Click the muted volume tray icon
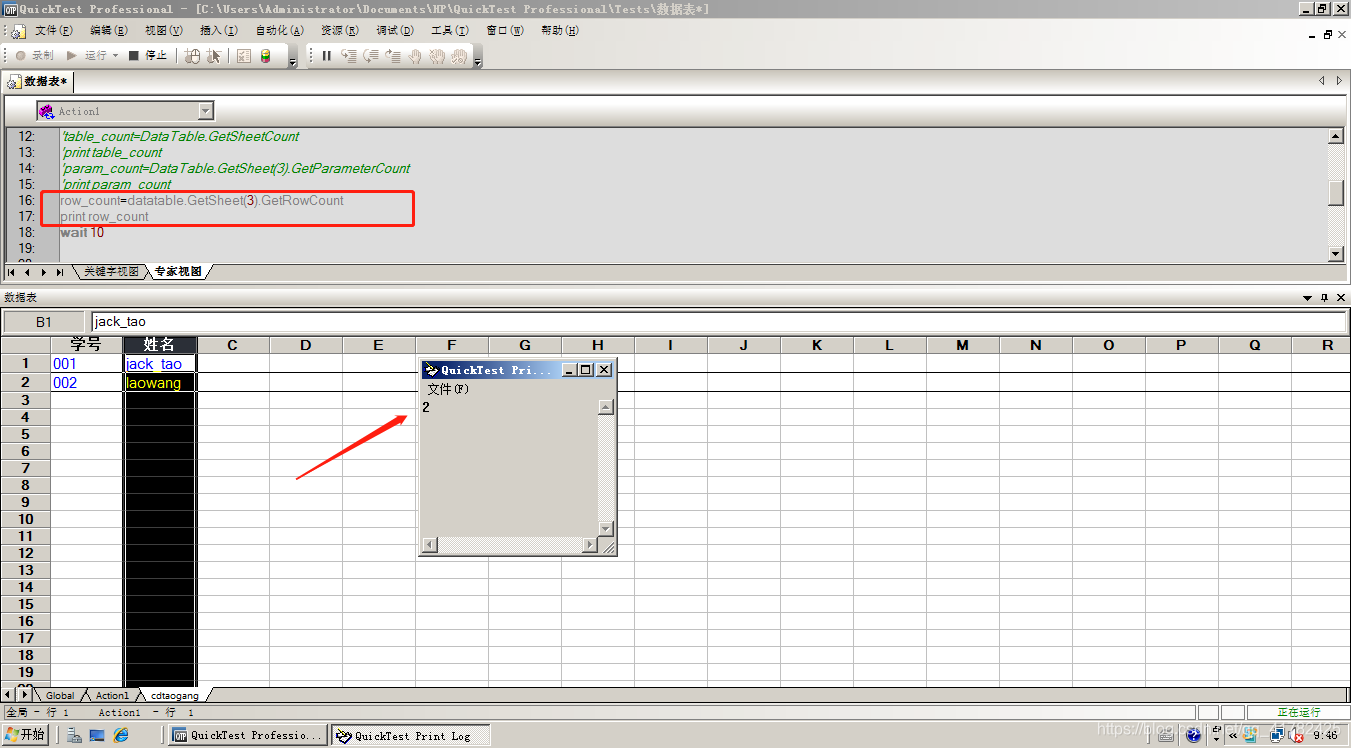1351x748 pixels. pyautogui.click(x=1297, y=736)
